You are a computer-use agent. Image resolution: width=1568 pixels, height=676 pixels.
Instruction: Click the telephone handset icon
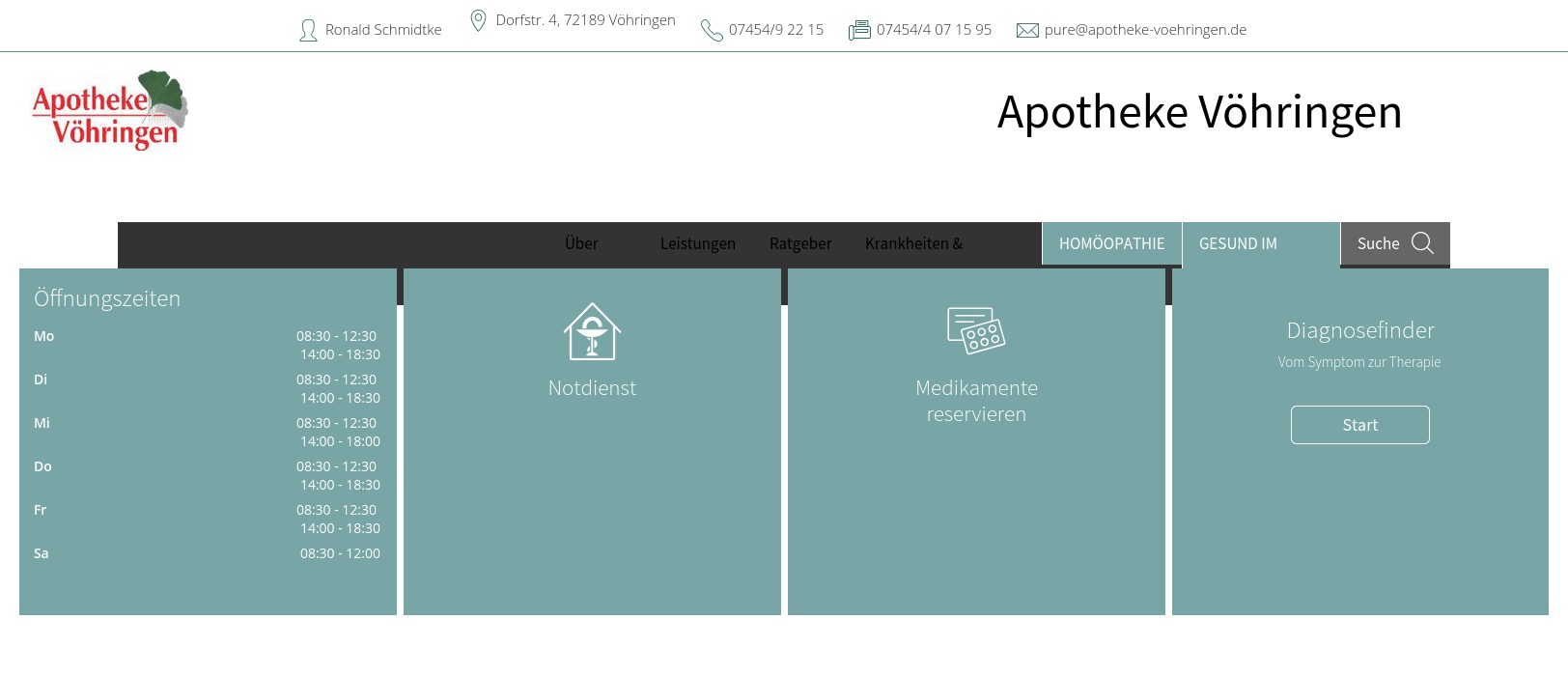pos(712,31)
